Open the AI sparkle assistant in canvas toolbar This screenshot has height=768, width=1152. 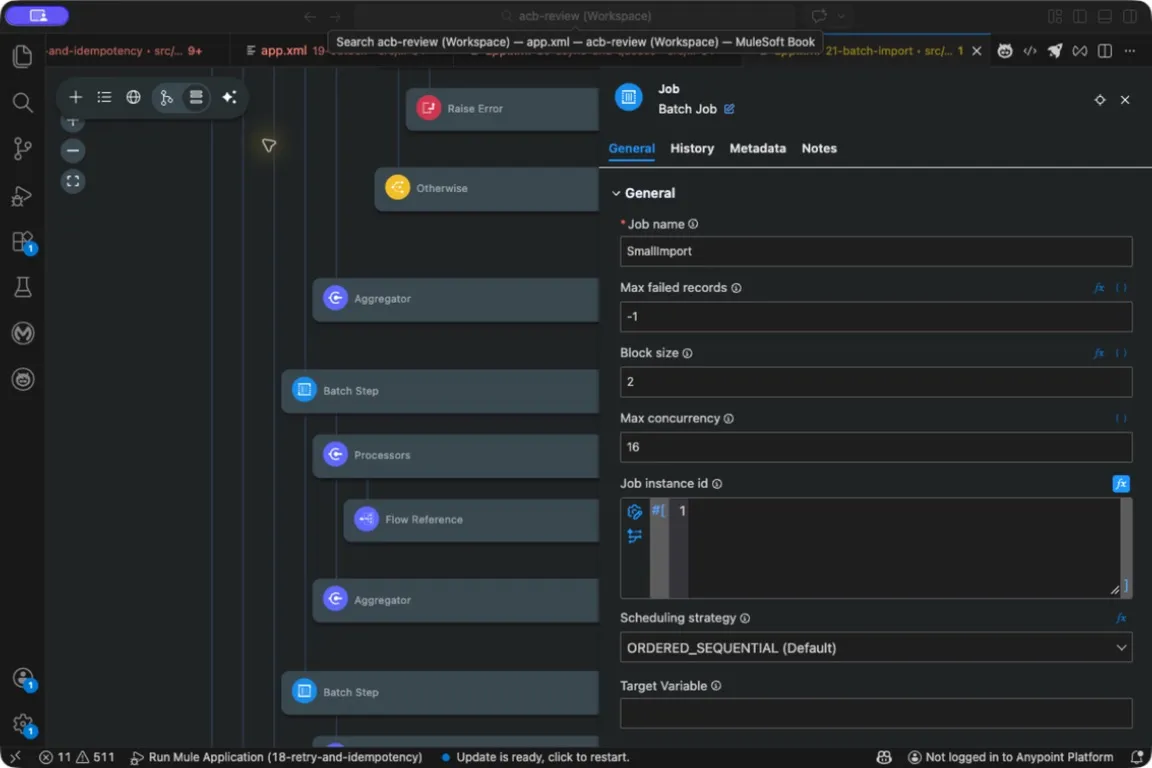point(229,97)
